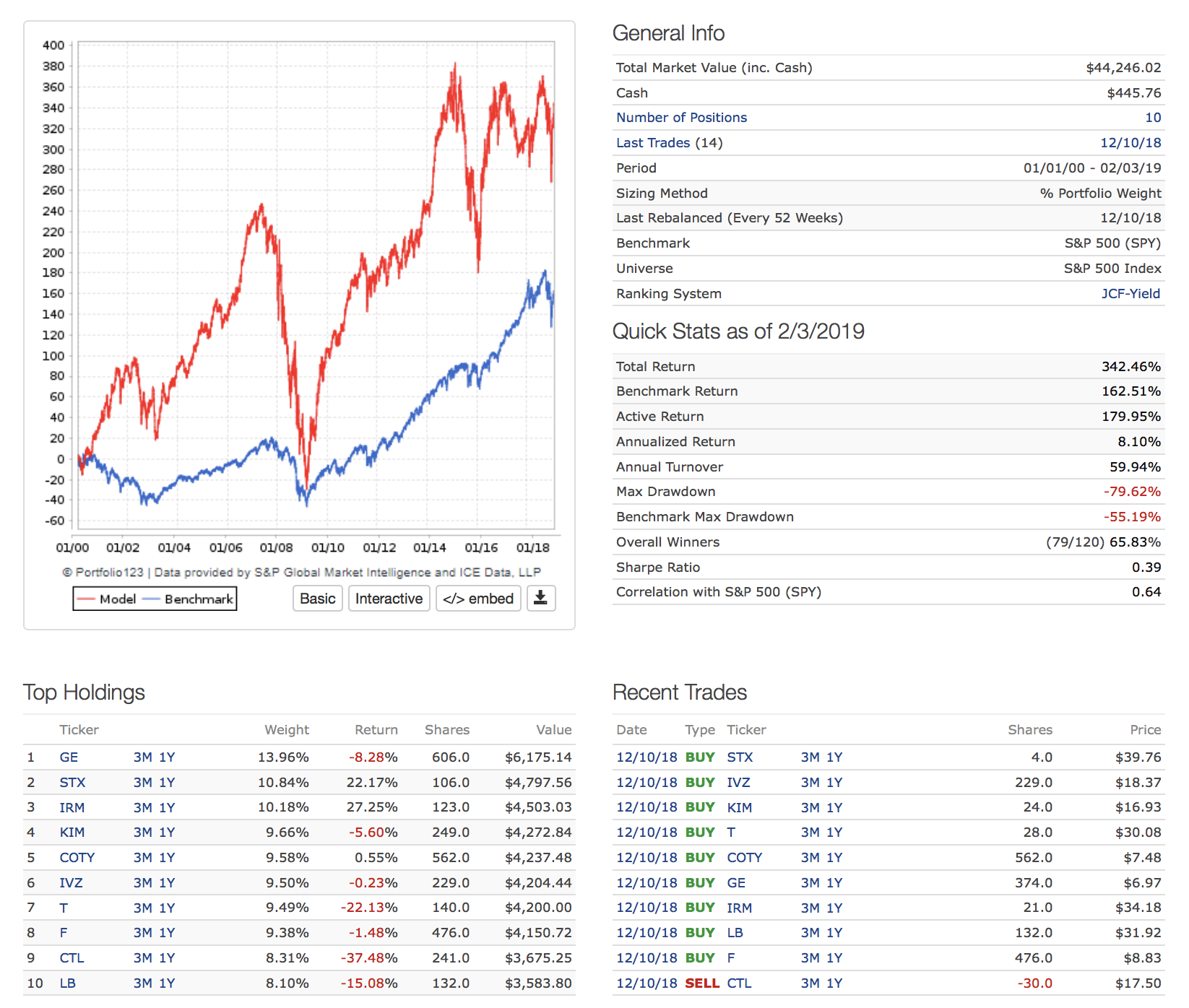Click the red Model legend line
Image resolution: width=1189 pixels, height=1008 pixels.
click(87, 599)
